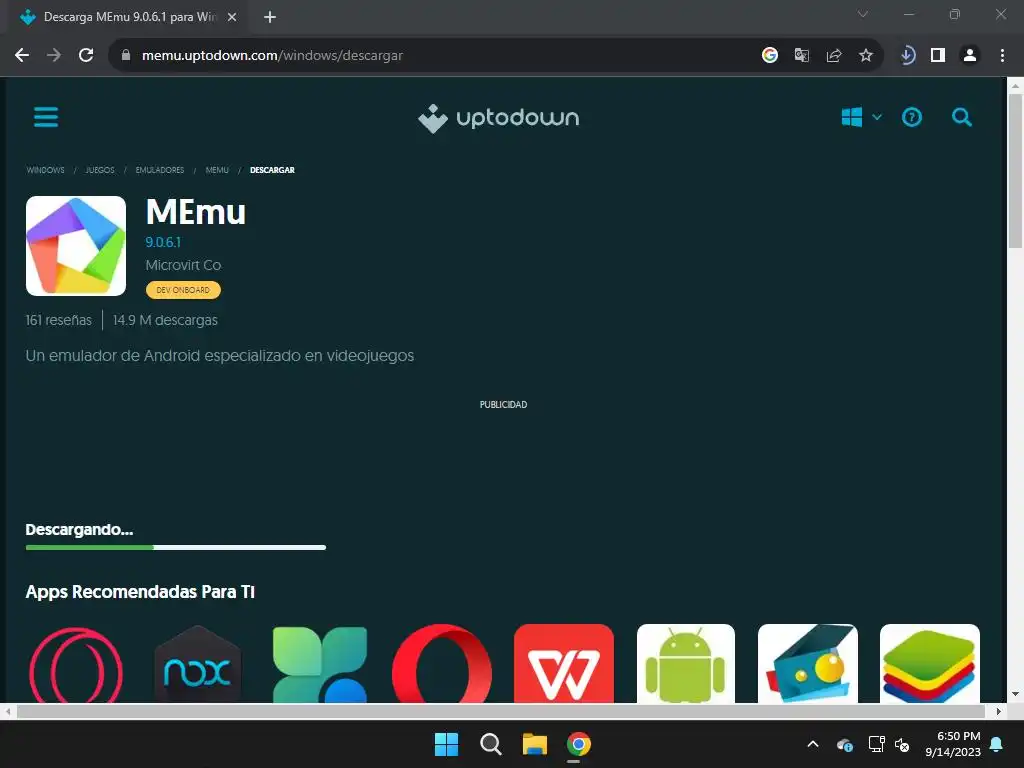Click the scroll-down arrow of the page

click(x=1015, y=694)
